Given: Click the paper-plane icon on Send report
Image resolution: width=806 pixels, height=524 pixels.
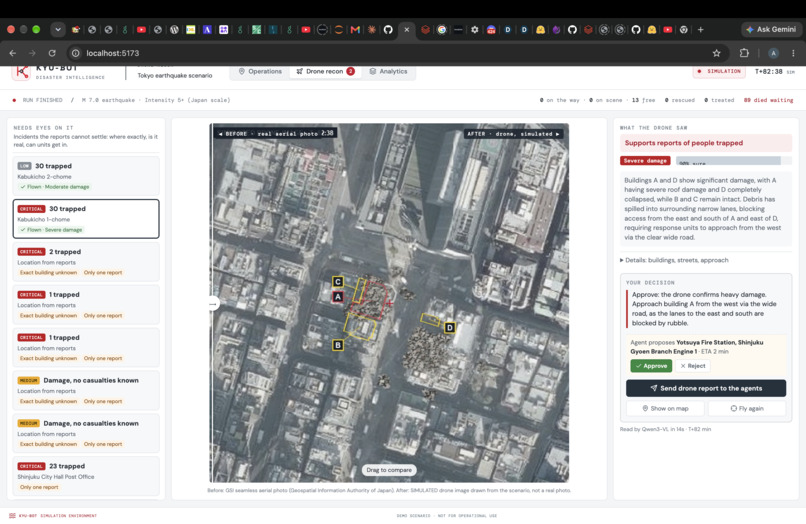Looking at the screenshot, I should coord(653,388).
